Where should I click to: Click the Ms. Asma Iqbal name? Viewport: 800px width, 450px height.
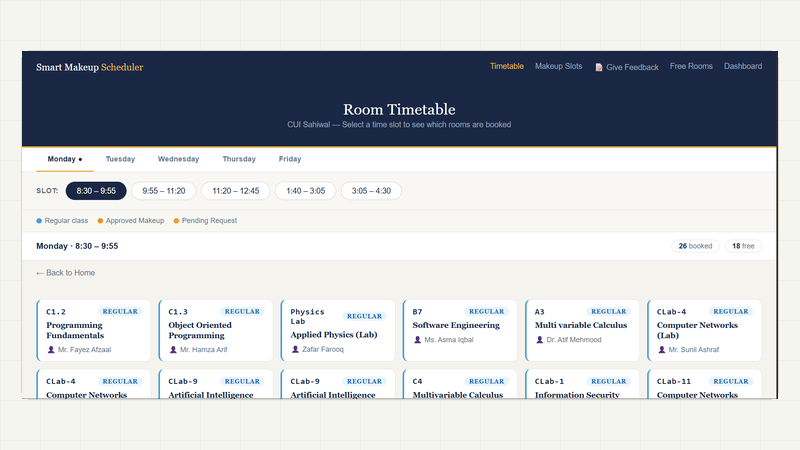tap(449, 339)
